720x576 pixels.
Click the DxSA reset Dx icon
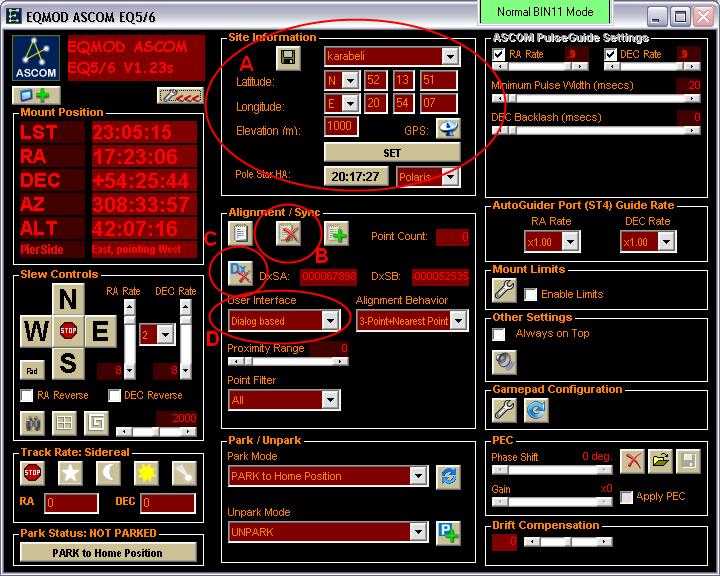coord(240,273)
